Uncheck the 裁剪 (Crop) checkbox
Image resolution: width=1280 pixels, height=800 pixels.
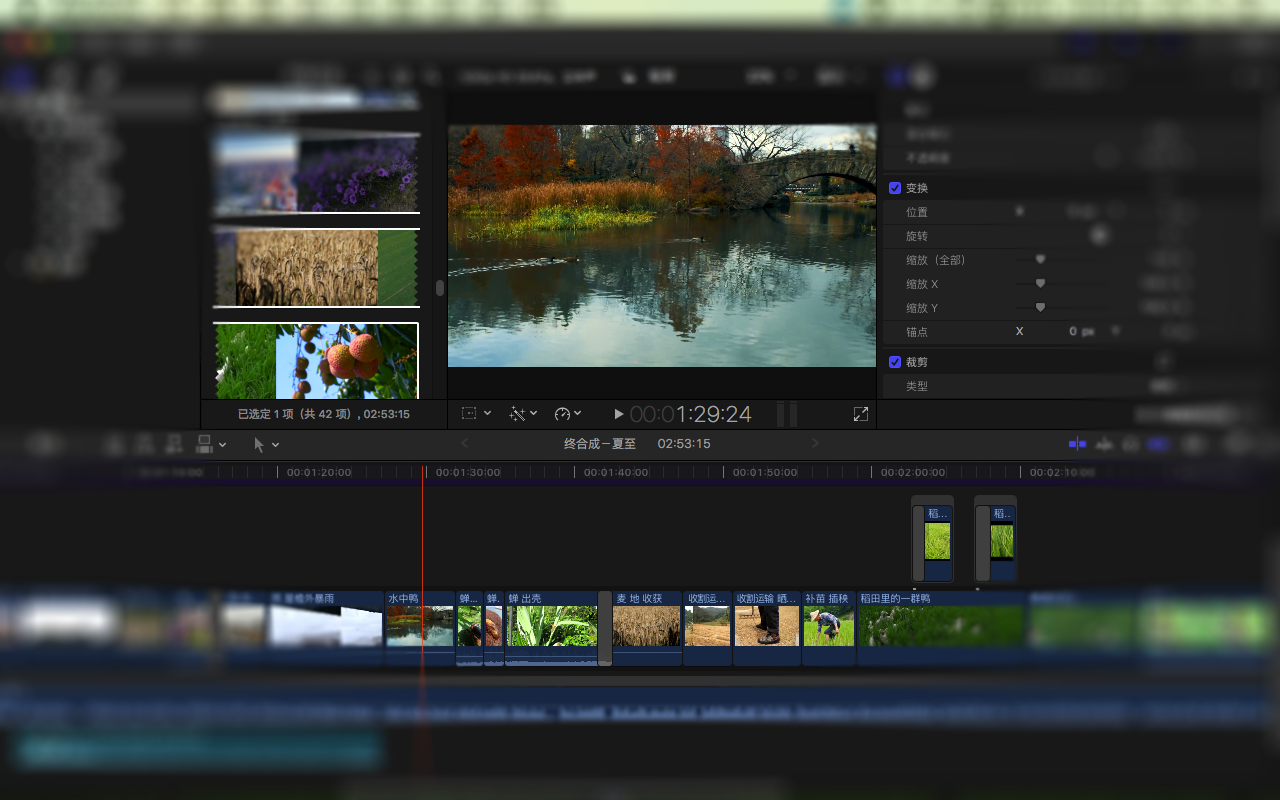coord(895,362)
